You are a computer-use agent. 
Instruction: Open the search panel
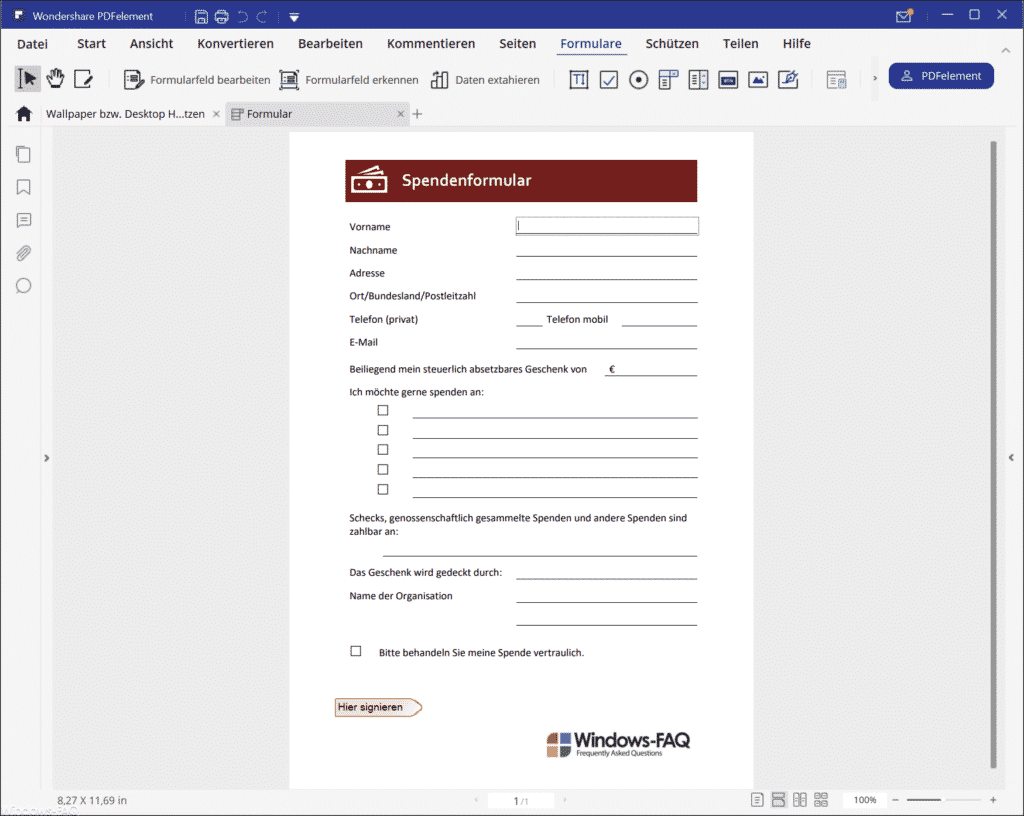24,286
